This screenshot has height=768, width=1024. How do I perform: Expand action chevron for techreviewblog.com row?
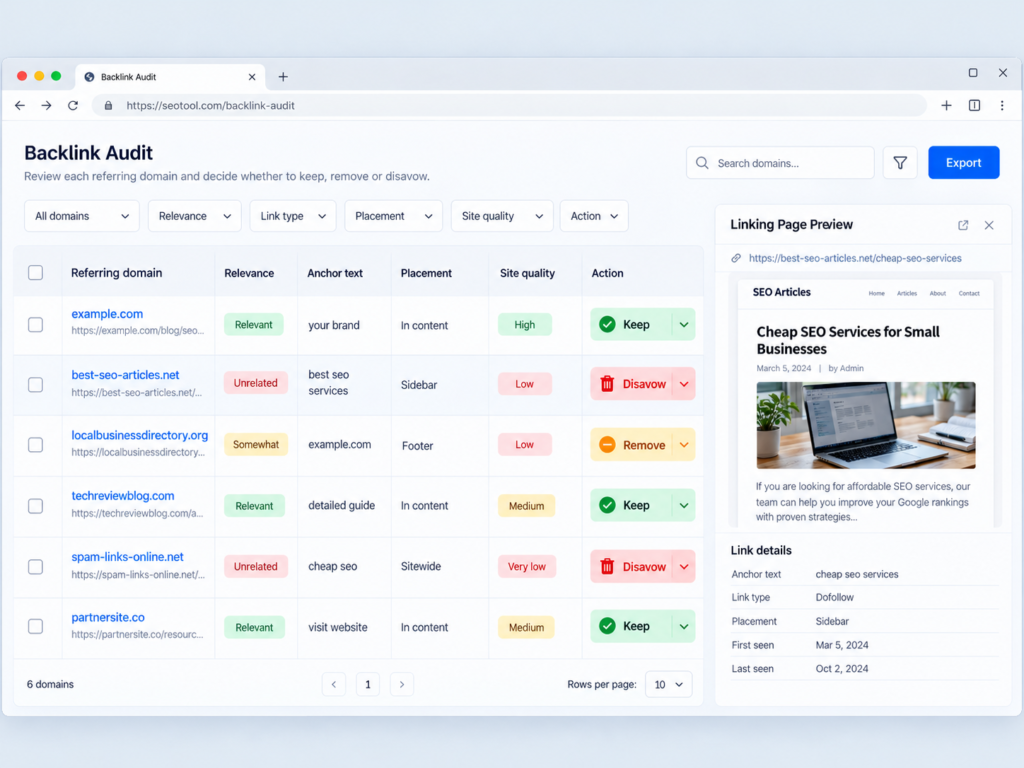pos(684,505)
